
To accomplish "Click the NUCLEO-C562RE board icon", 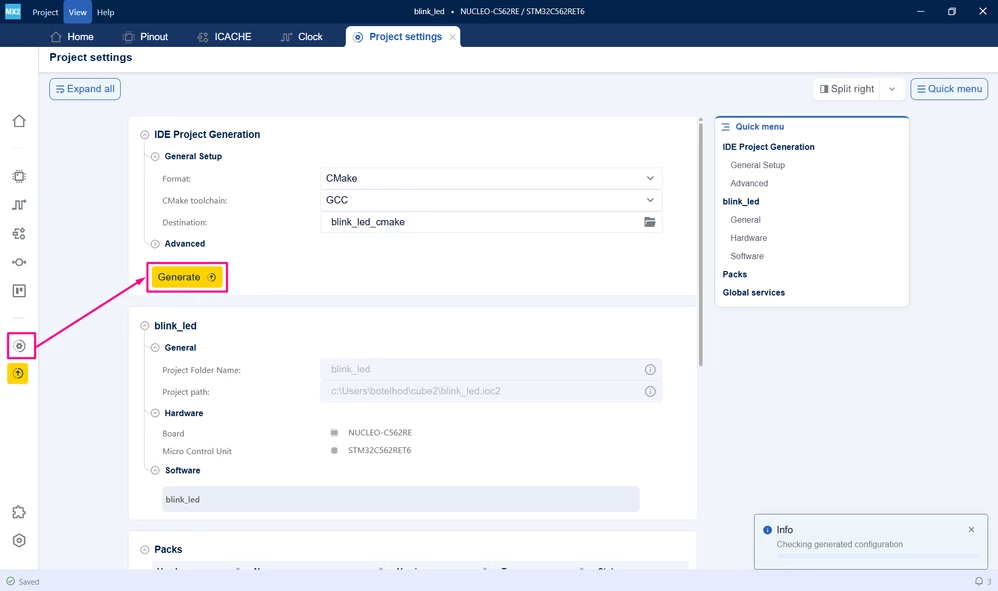I will [x=334, y=433].
